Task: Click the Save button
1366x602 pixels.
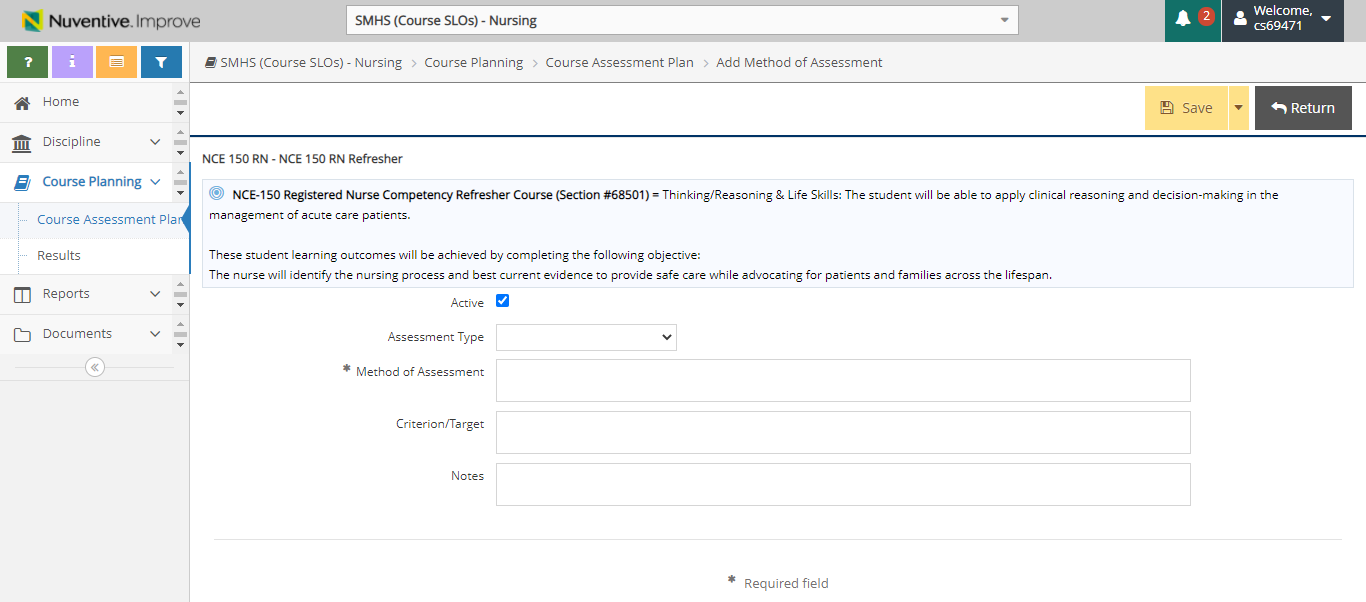Action: [1186, 108]
